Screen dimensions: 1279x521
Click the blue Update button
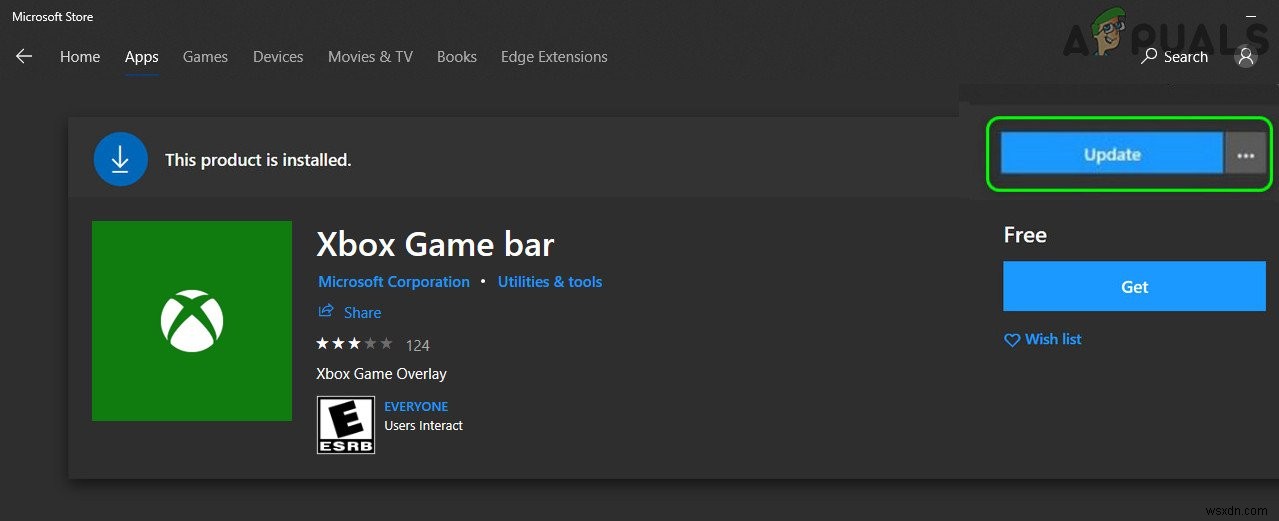tap(1112, 154)
